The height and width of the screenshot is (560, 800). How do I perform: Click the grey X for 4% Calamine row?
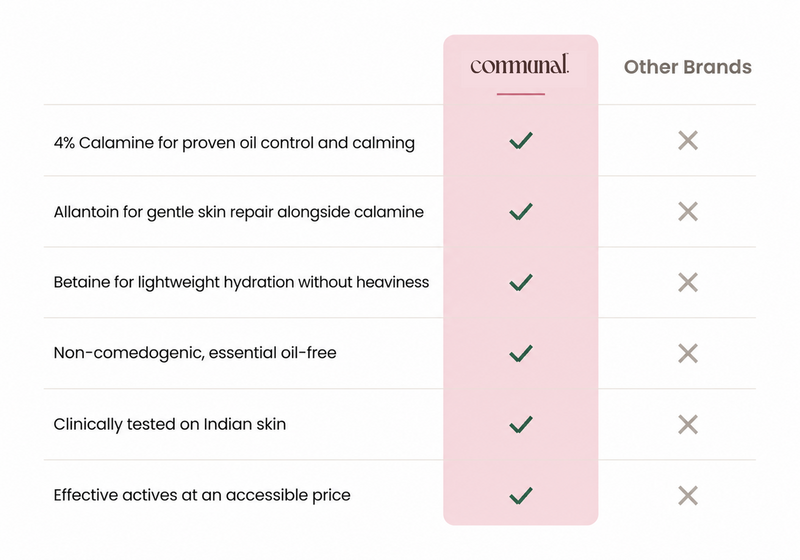(x=688, y=140)
